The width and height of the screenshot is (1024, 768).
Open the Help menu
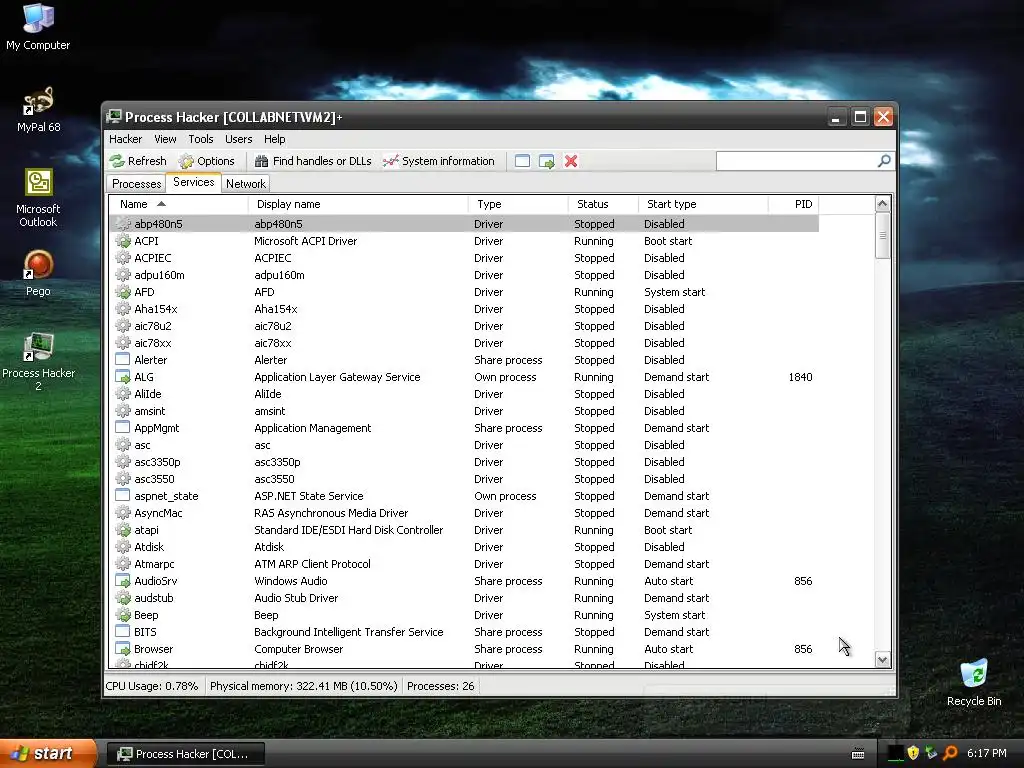click(x=274, y=139)
